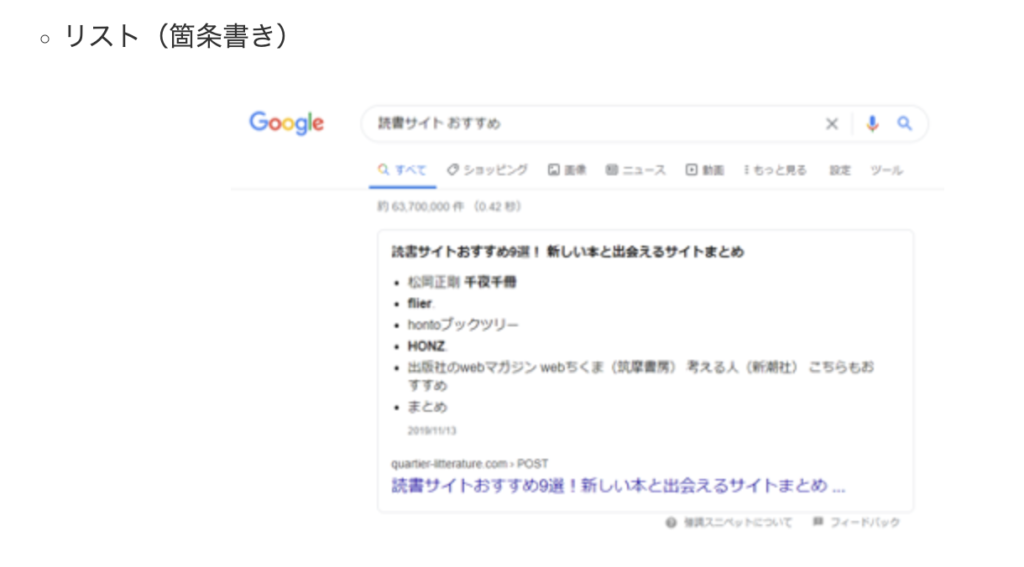Click the bold snippet heading 読書サイトおすすめ9選
The height and width of the screenshot is (567, 1024).
coord(568,251)
